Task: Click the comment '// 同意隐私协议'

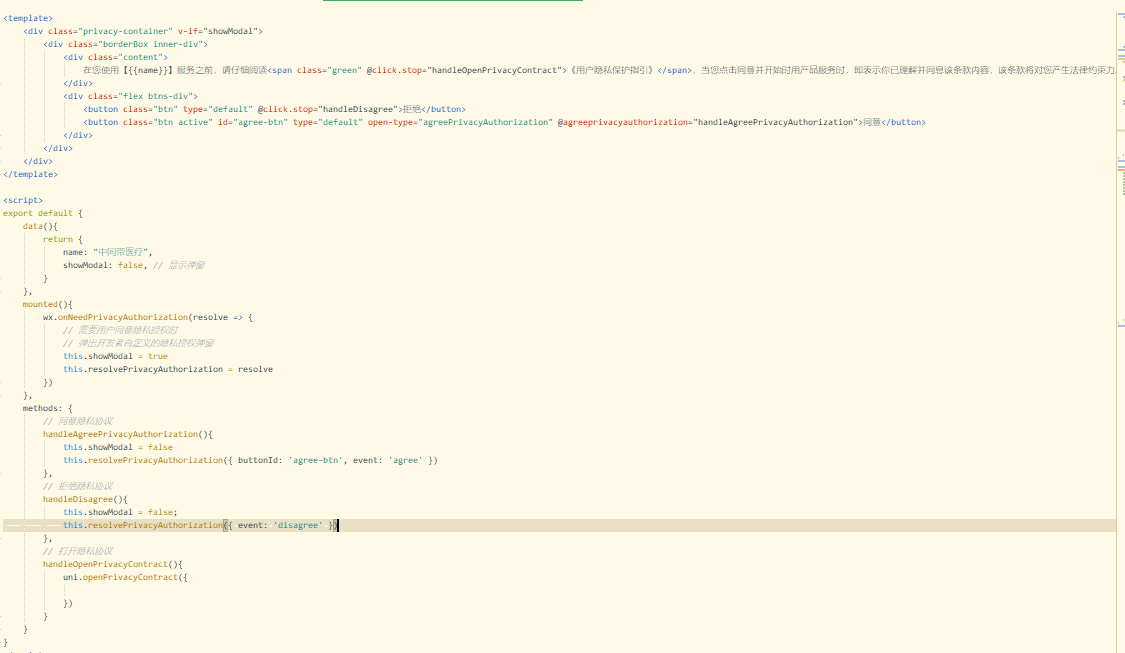Action: coord(77,421)
